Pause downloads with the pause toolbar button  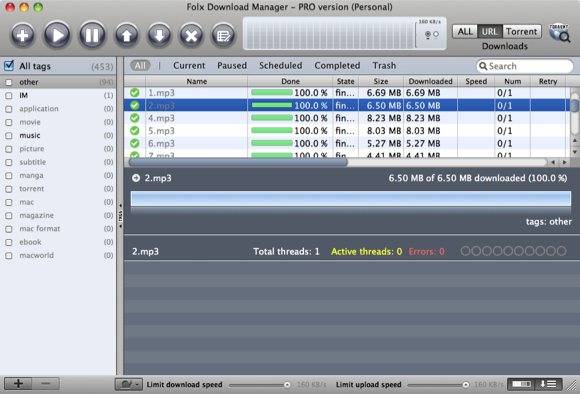click(92, 36)
